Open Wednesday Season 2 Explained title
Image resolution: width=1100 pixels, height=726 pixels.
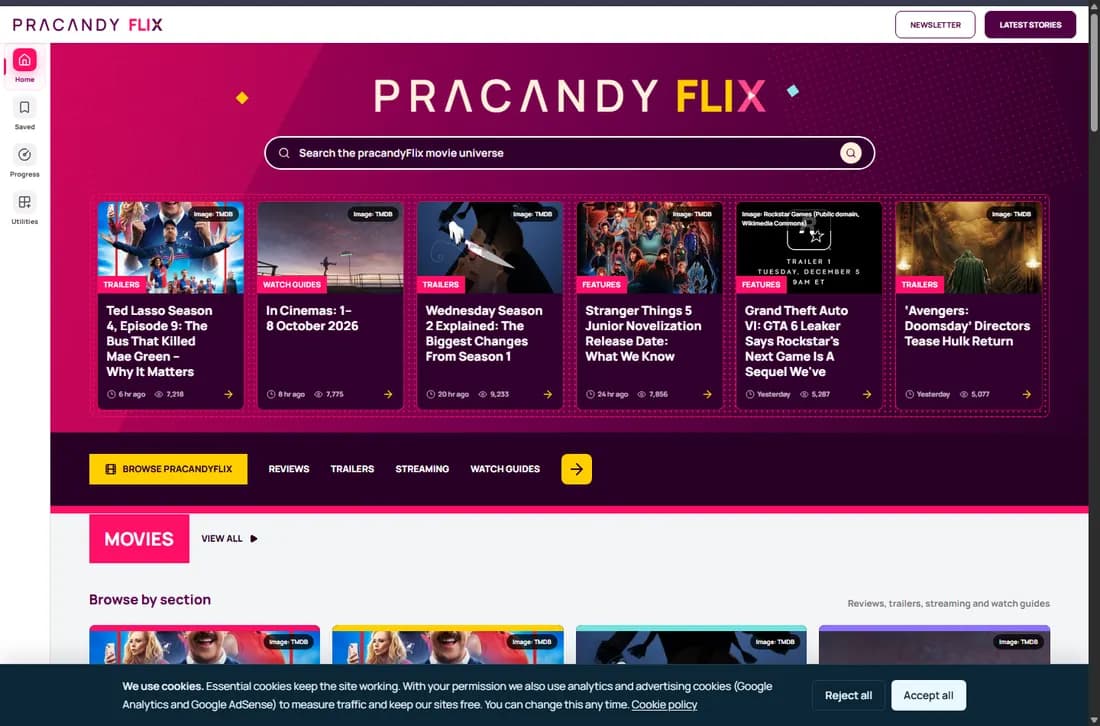click(x=484, y=333)
